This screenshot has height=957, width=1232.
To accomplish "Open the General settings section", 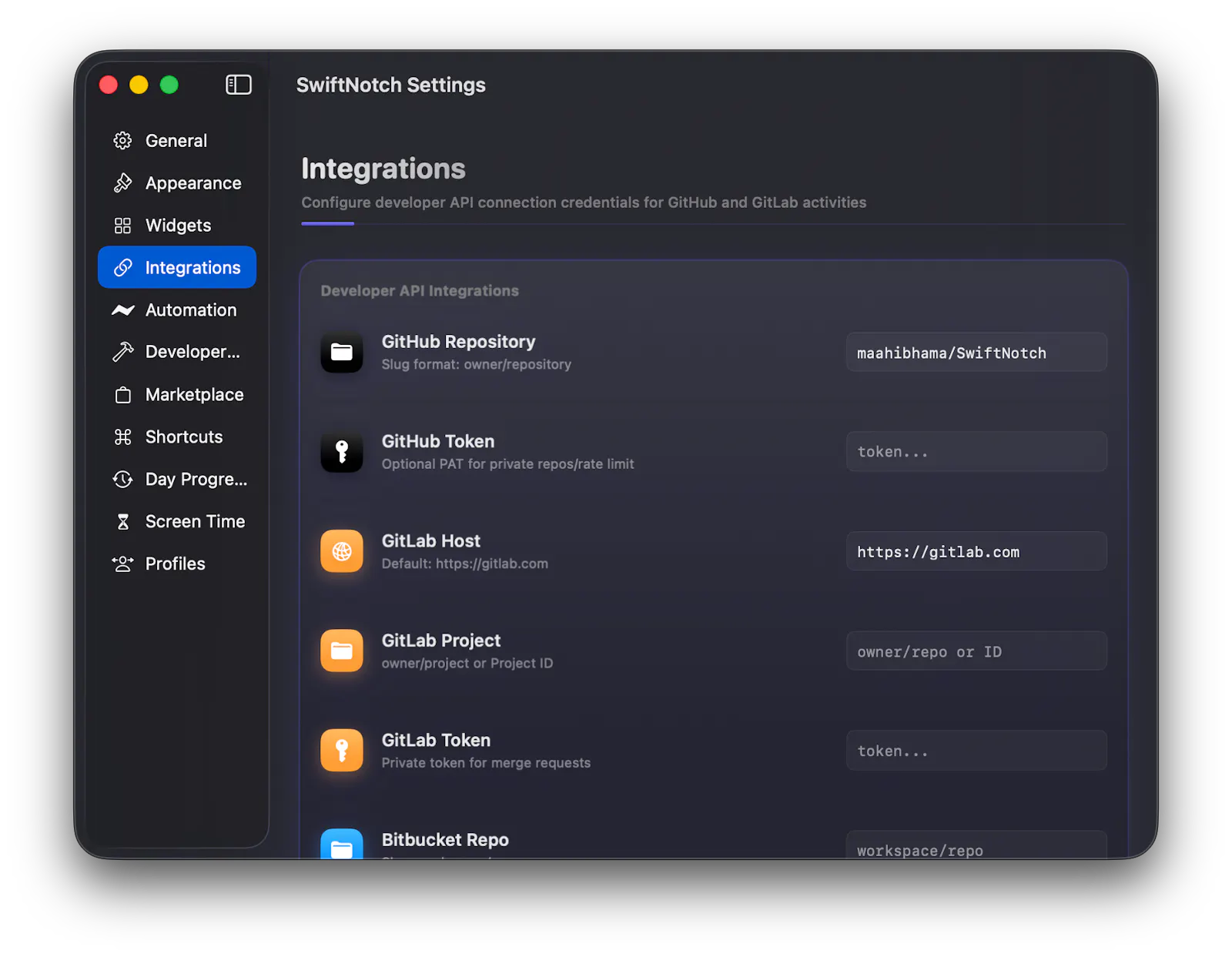I will [x=177, y=141].
